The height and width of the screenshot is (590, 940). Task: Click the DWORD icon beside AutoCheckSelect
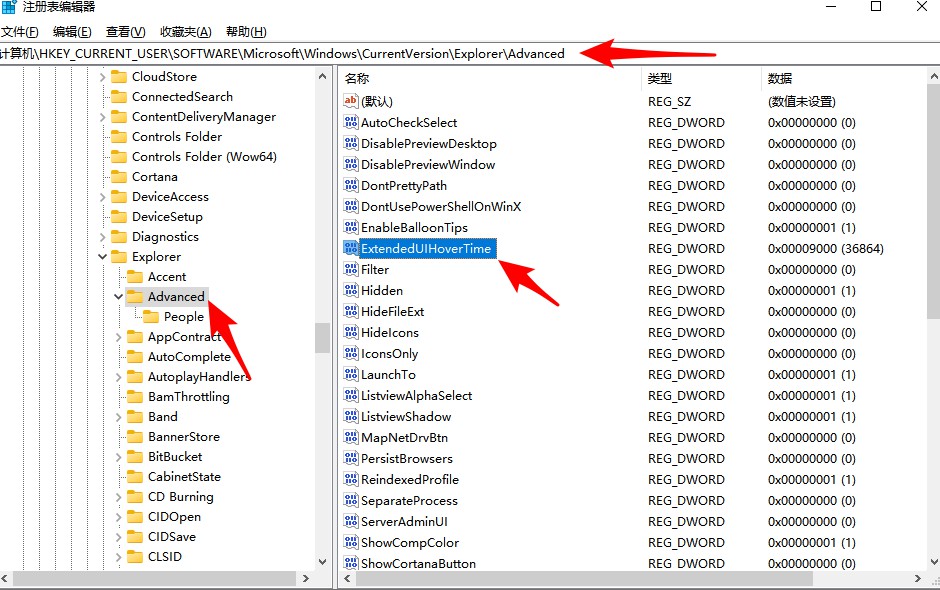[351, 122]
